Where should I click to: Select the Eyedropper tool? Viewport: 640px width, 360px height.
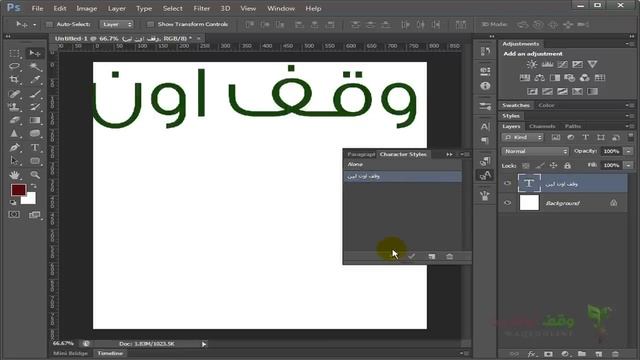tap(35, 80)
